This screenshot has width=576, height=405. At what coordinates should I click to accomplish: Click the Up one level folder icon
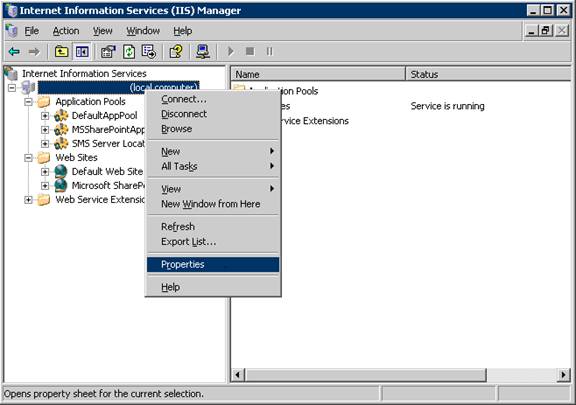(x=61, y=51)
